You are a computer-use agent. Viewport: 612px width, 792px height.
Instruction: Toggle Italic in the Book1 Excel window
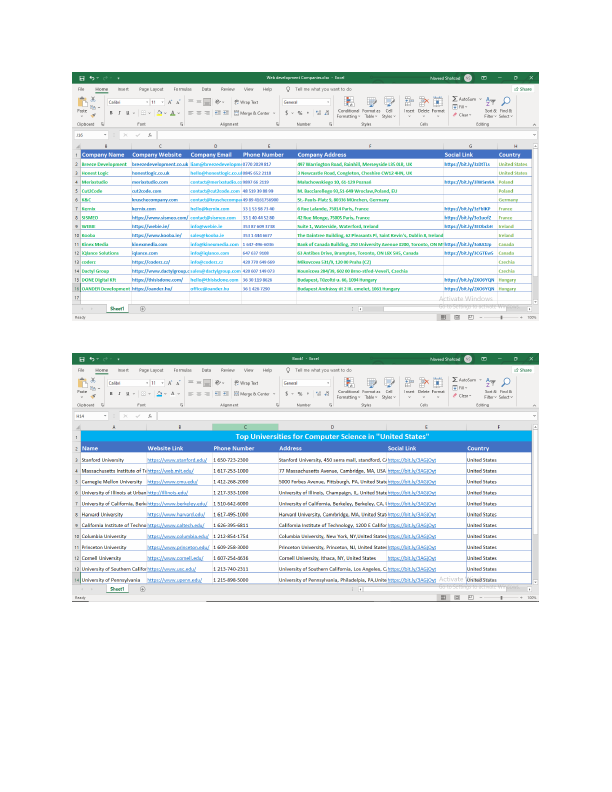click(x=119, y=394)
